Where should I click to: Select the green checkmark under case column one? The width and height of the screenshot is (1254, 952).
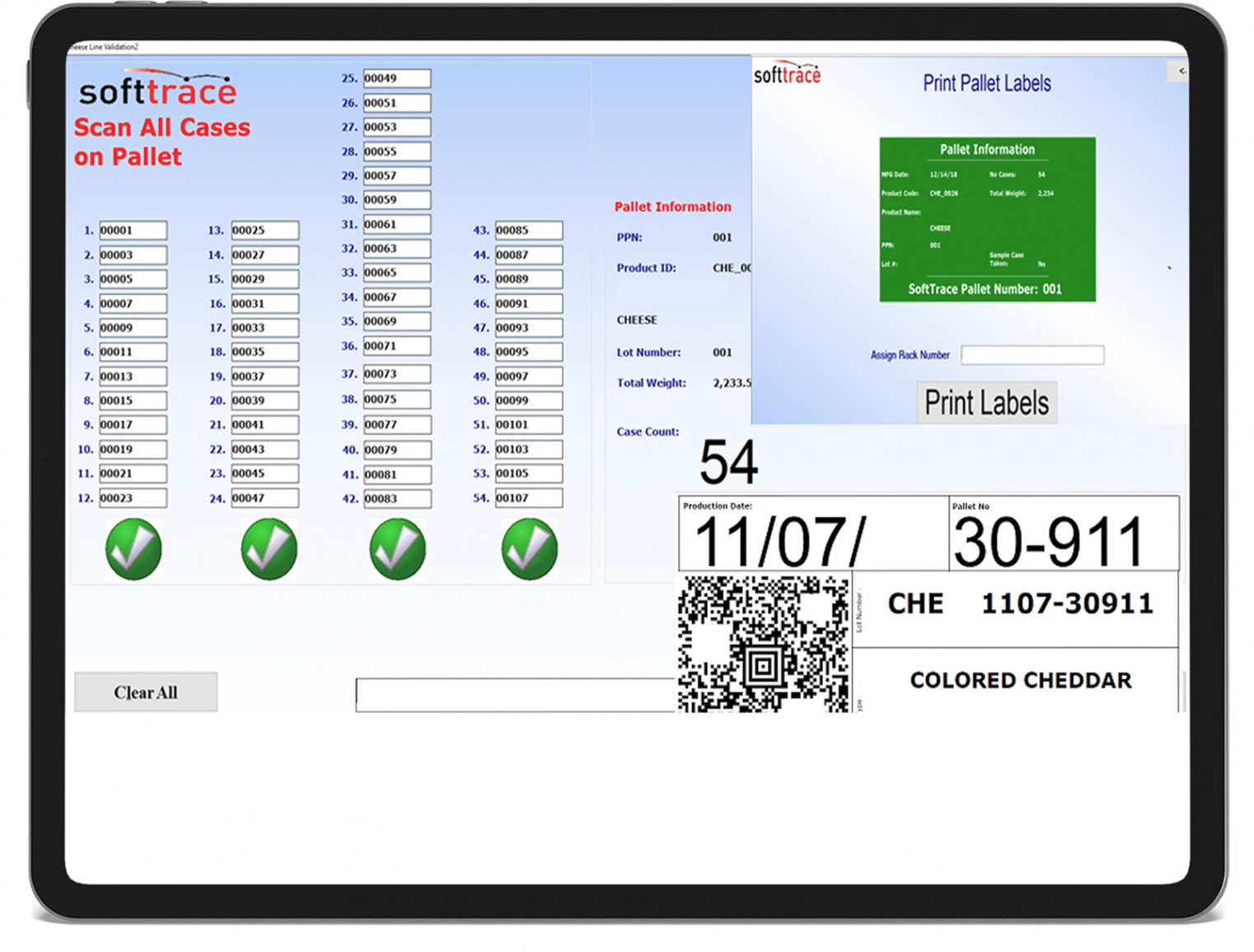pyautogui.click(x=133, y=549)
